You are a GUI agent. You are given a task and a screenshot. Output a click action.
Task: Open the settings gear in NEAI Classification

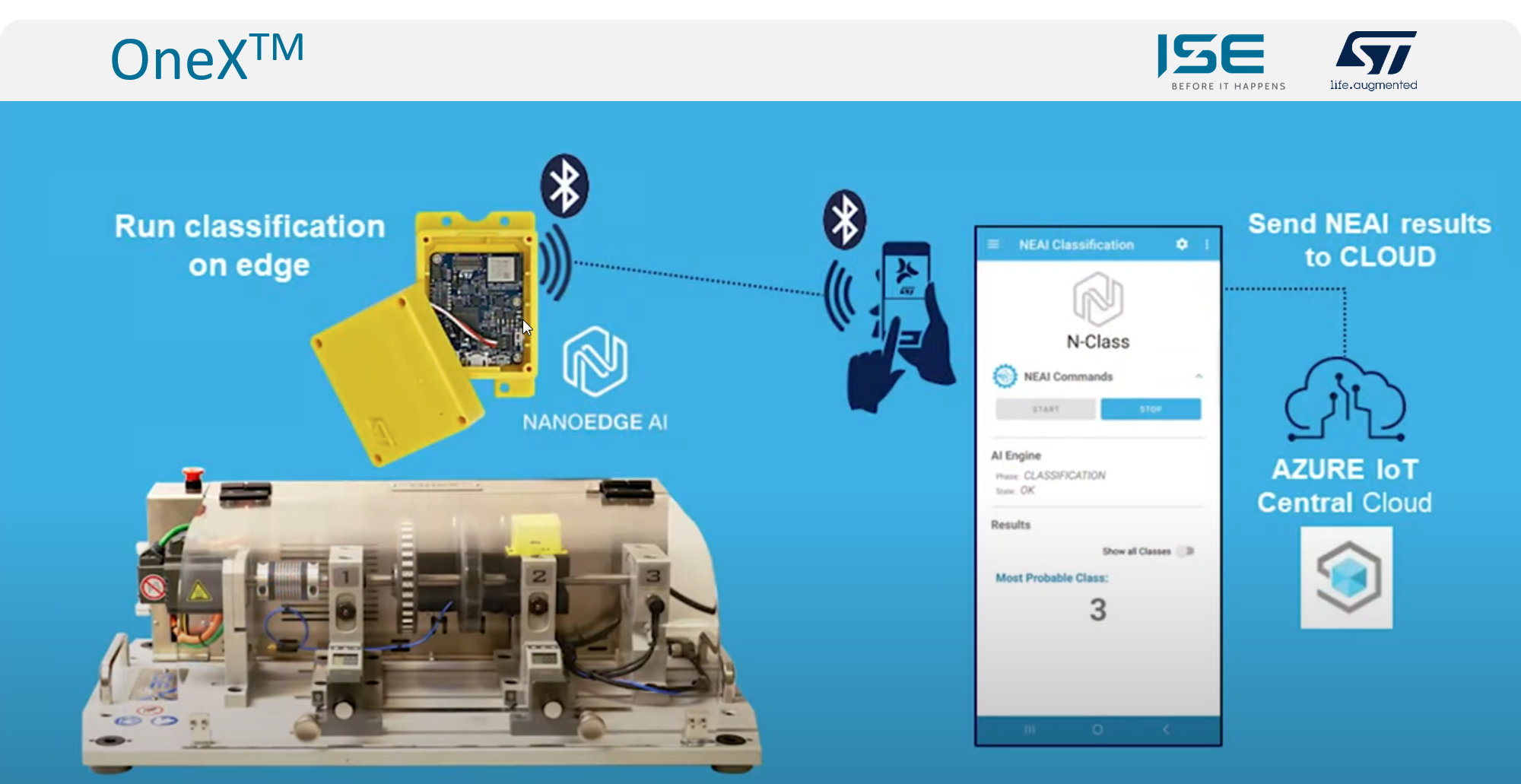1183,244
